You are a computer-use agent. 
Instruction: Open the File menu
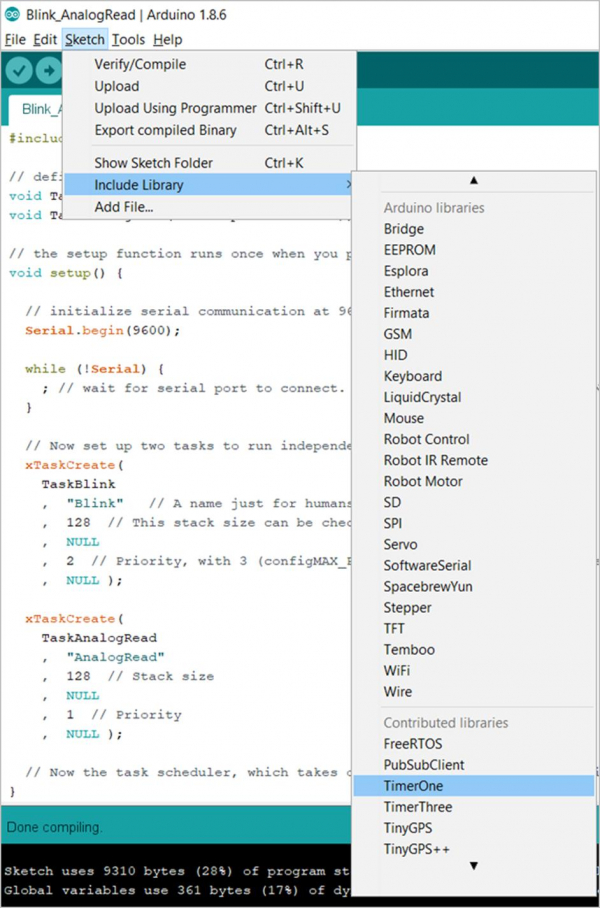coord(15,40)
